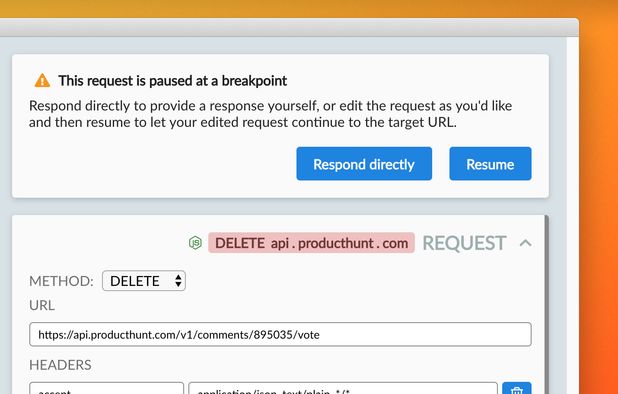This screenshot has width=618, height=394.
Task: Click the breakpoint description paragraph
Action: coord(270,114)
